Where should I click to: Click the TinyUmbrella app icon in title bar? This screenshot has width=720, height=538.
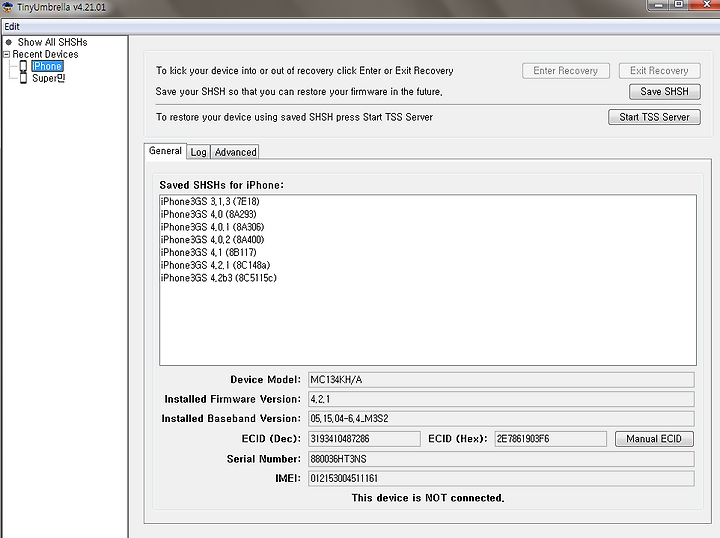tap(7, 7)
